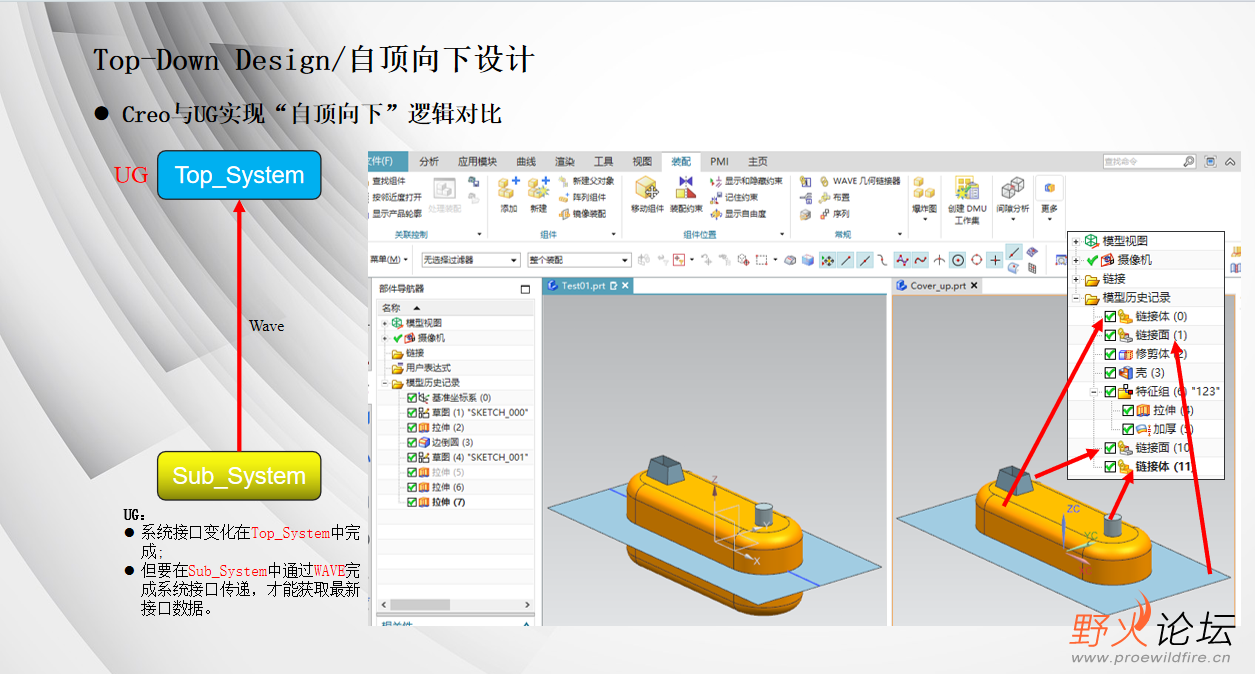Image resolution: width=1255 pixels, height=674 pixels.
Task: Open the WAVE 几何链接器 tool
Action: tap(859, 181)
